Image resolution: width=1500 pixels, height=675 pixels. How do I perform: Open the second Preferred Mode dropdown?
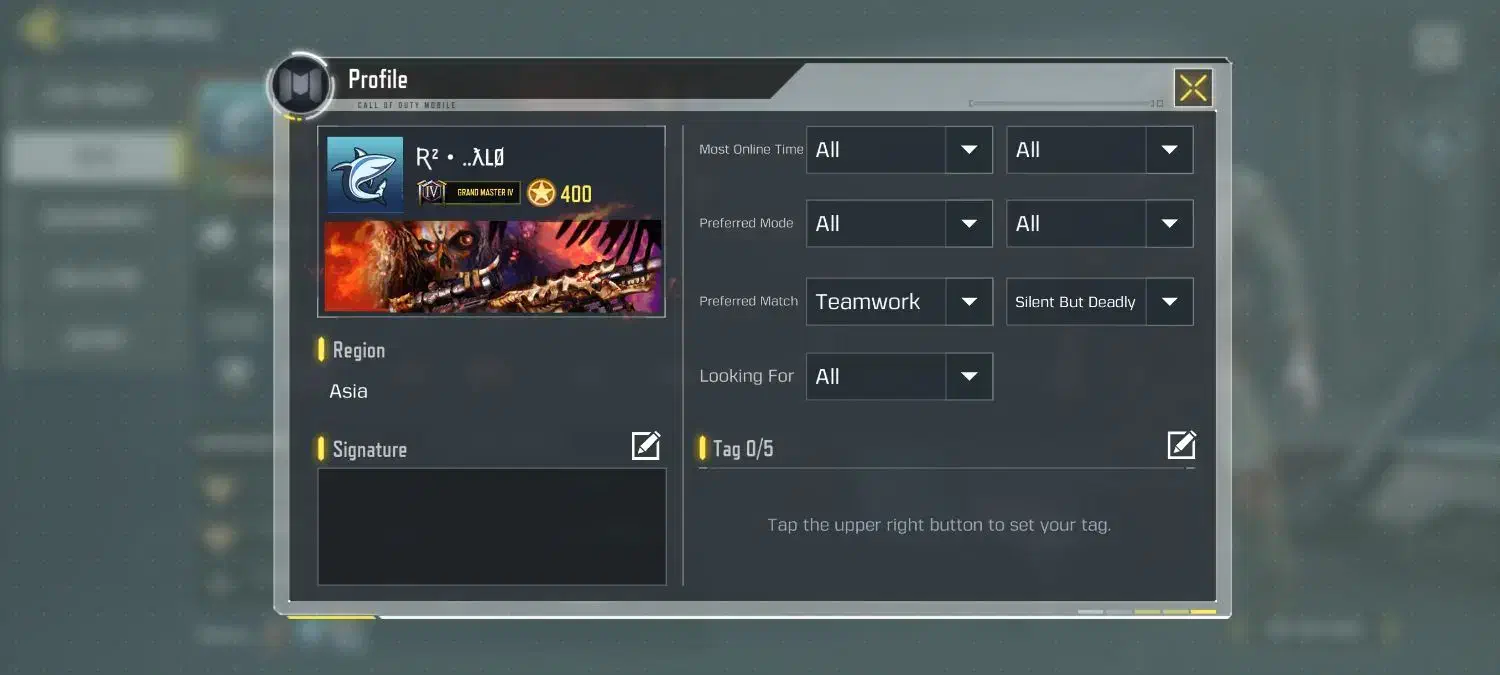tap(1099, 224)
